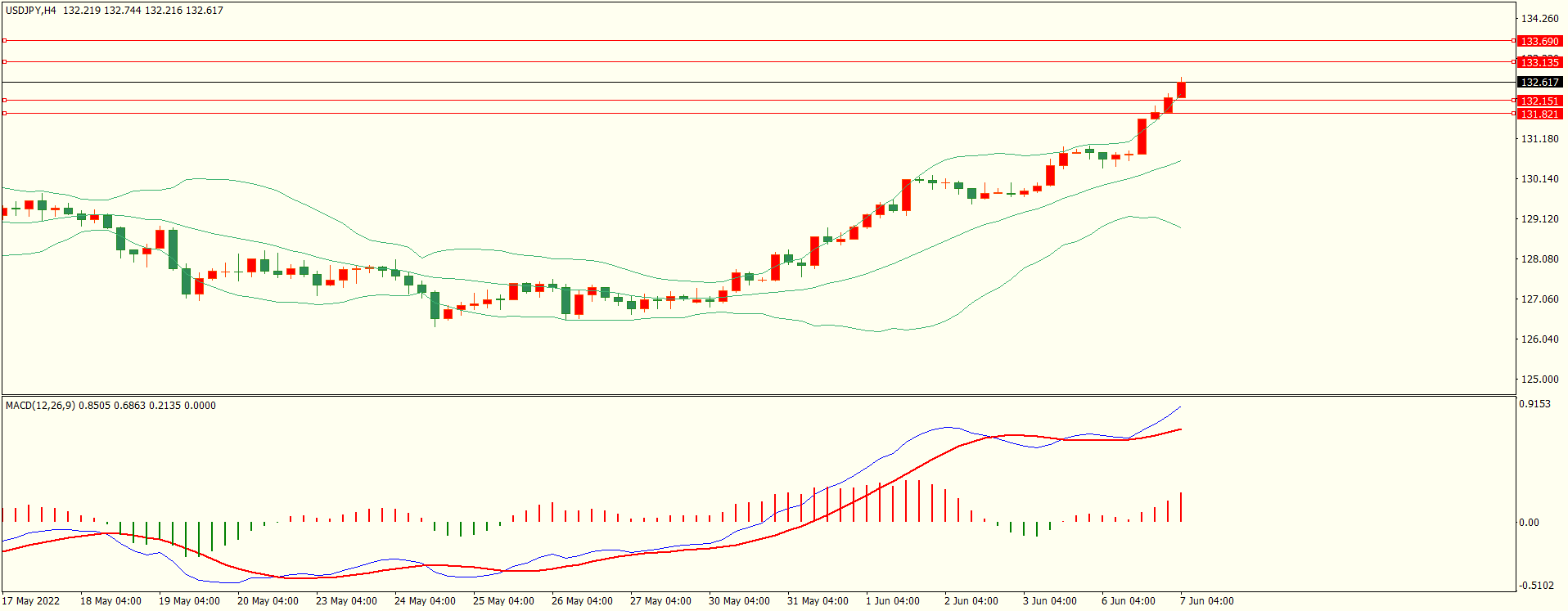Click the 6 Jun 04:00 time label
The height and width of the screenshot is (611, 1568).
pyautogui.click(x=1129, y=601)
